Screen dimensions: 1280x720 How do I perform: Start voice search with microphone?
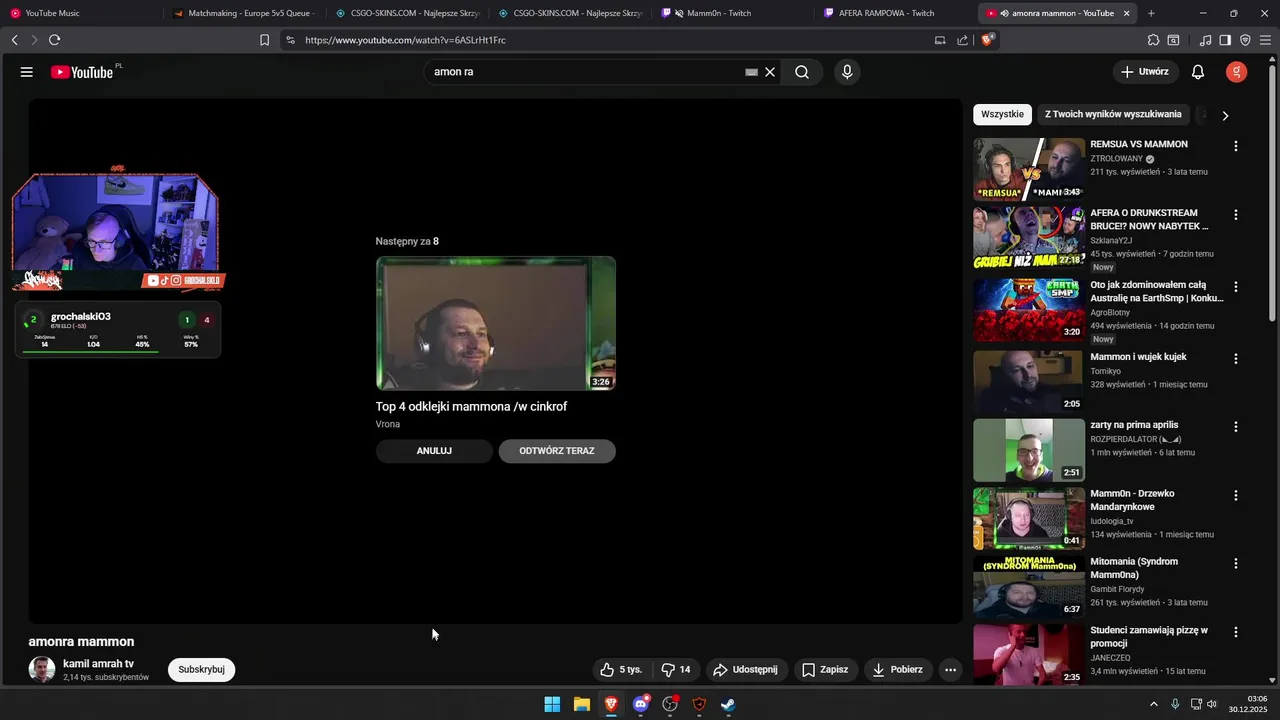tap(847, 72)
